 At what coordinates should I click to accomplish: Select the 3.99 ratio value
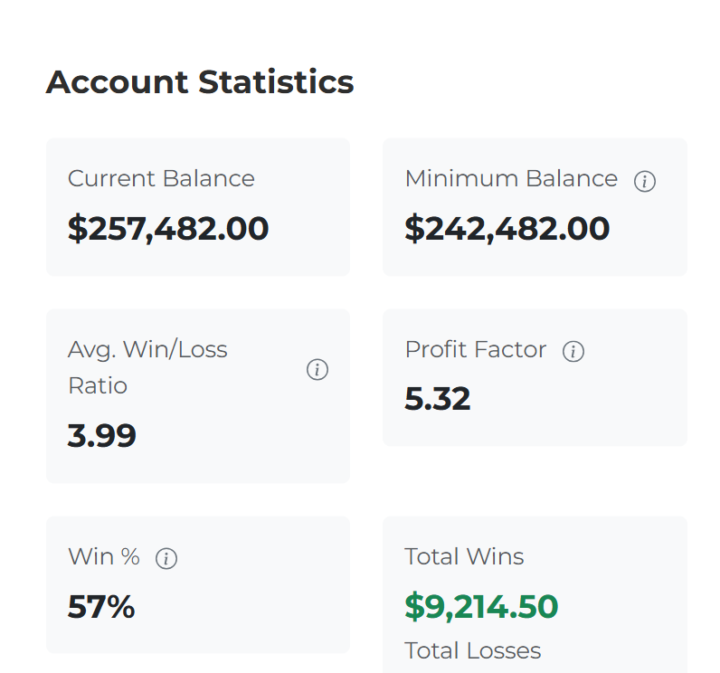(x=102, y=436)
